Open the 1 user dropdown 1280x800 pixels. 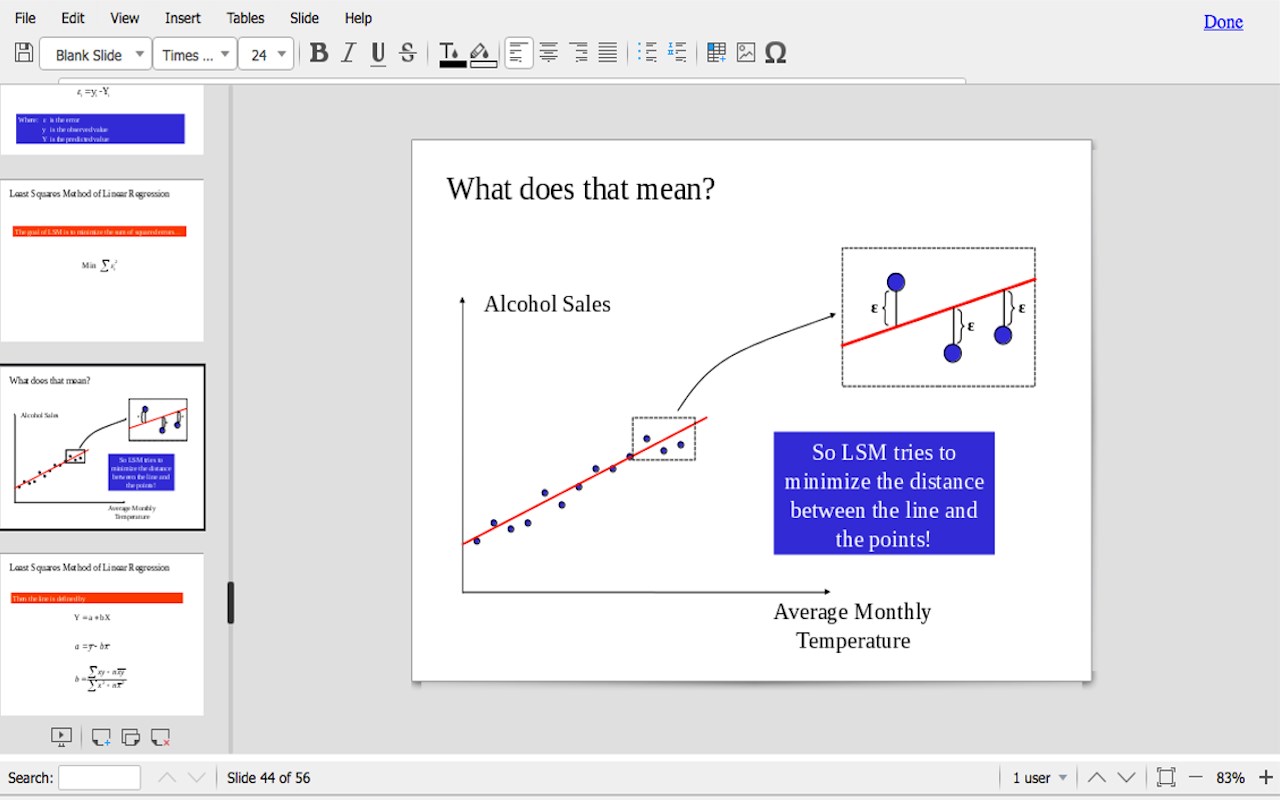click(x=1040, y=777)
